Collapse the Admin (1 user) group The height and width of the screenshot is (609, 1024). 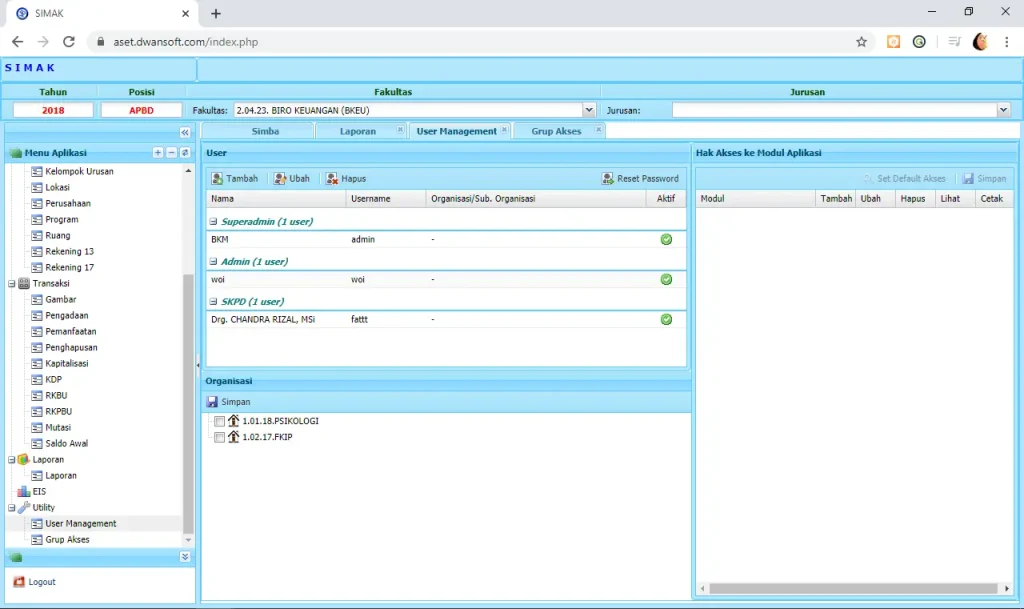[x=214, y=261]
